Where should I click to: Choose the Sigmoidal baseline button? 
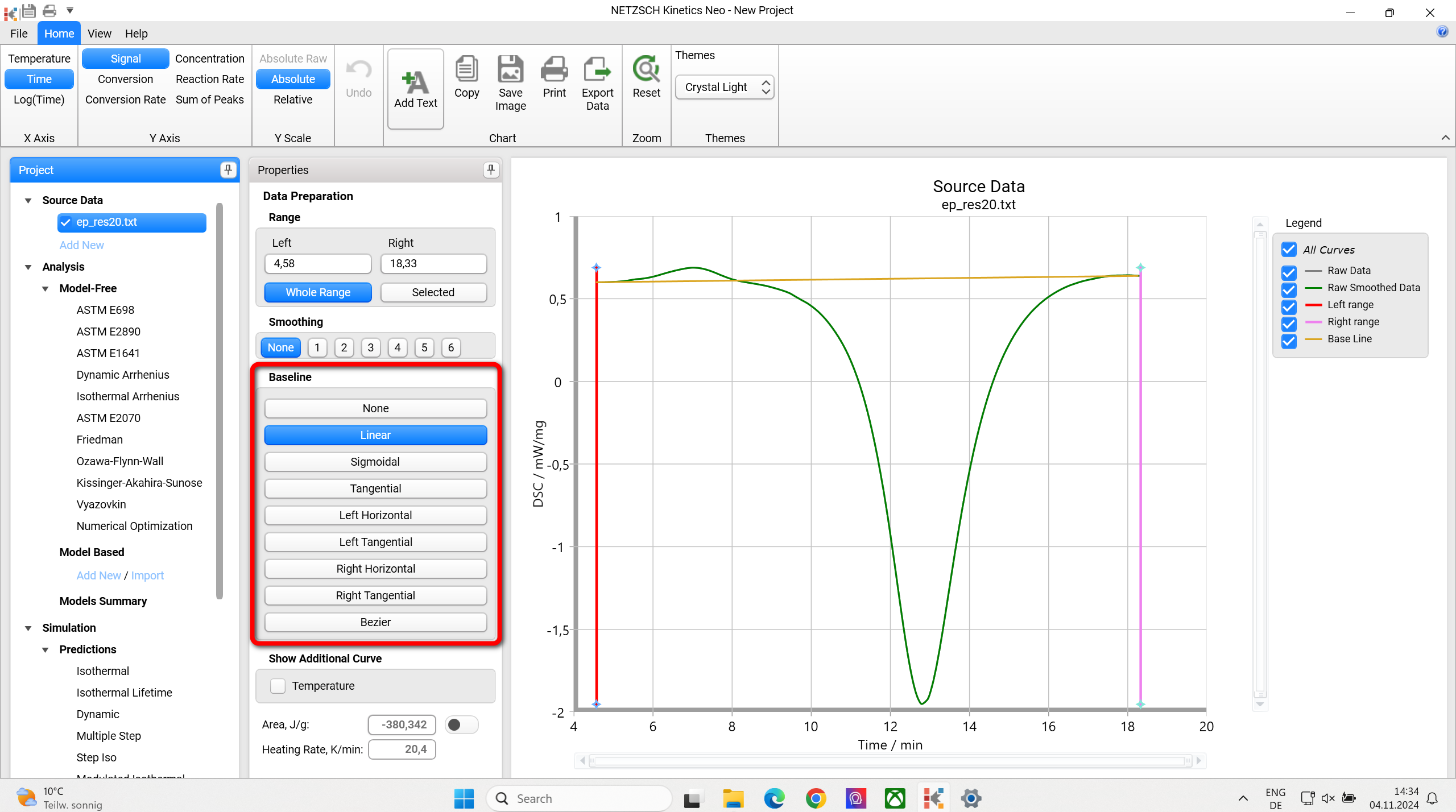coord(375,462)
